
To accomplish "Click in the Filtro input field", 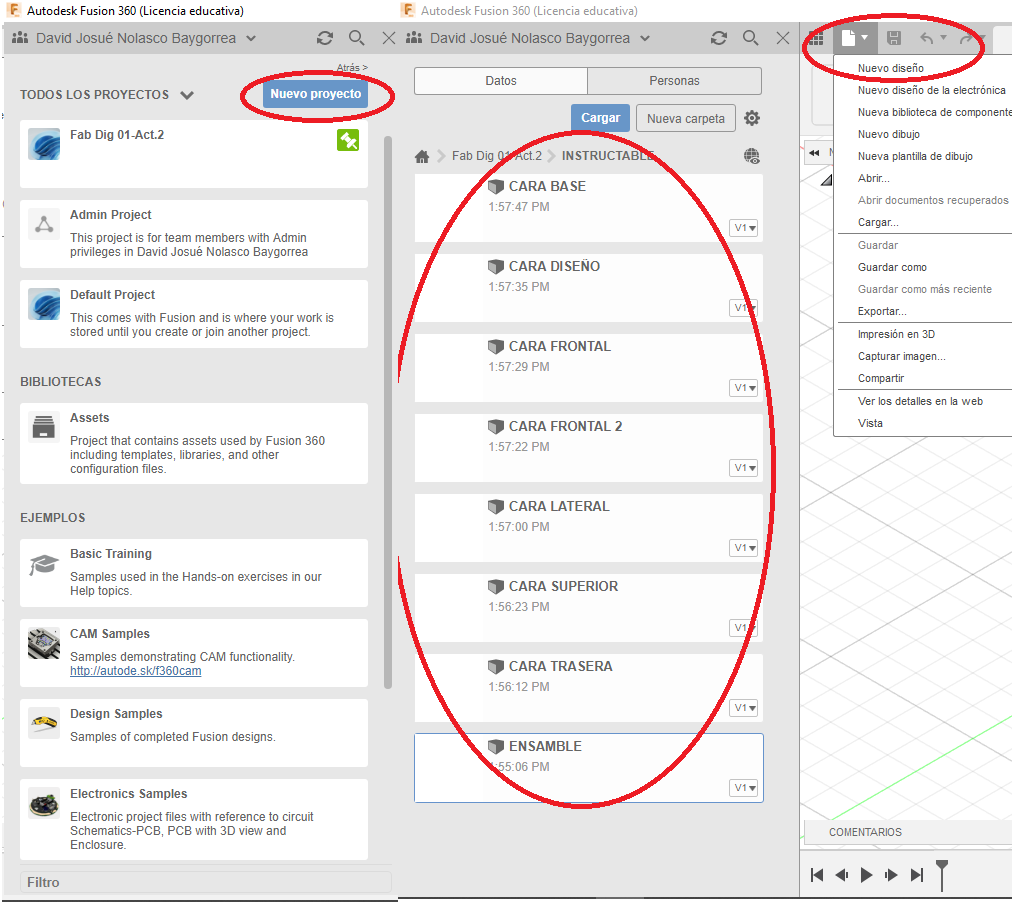I will point(206,882).
